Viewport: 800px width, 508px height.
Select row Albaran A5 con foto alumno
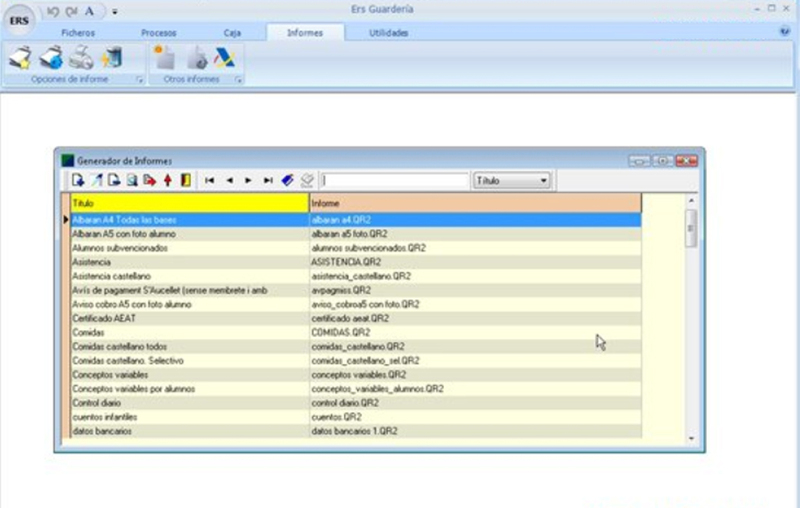356,234
